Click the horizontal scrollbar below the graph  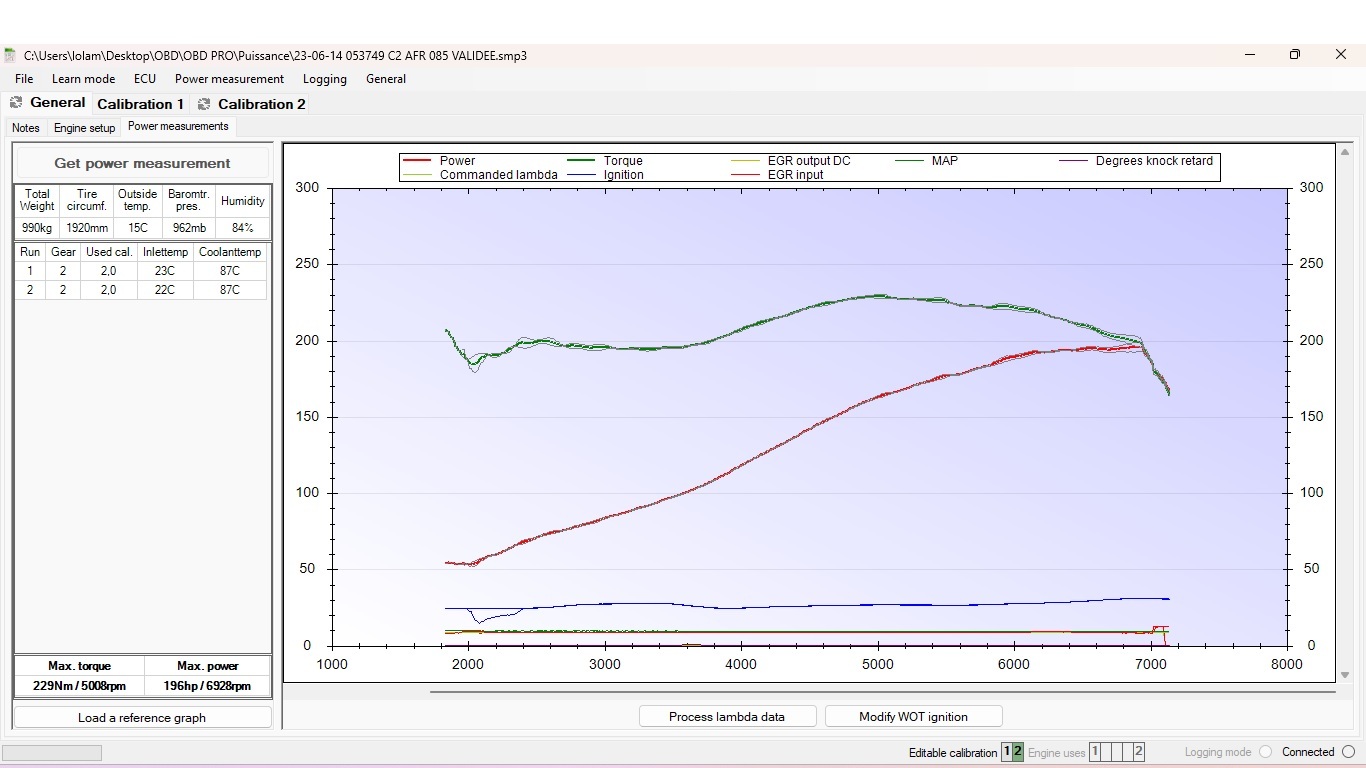point(883,691)
